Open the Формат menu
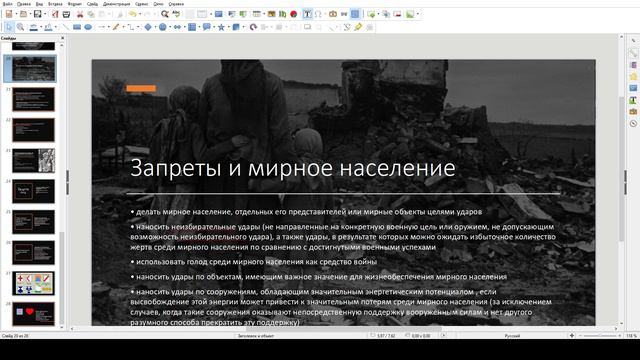Viewport: 640px width, 360px height. pos(75,4)
